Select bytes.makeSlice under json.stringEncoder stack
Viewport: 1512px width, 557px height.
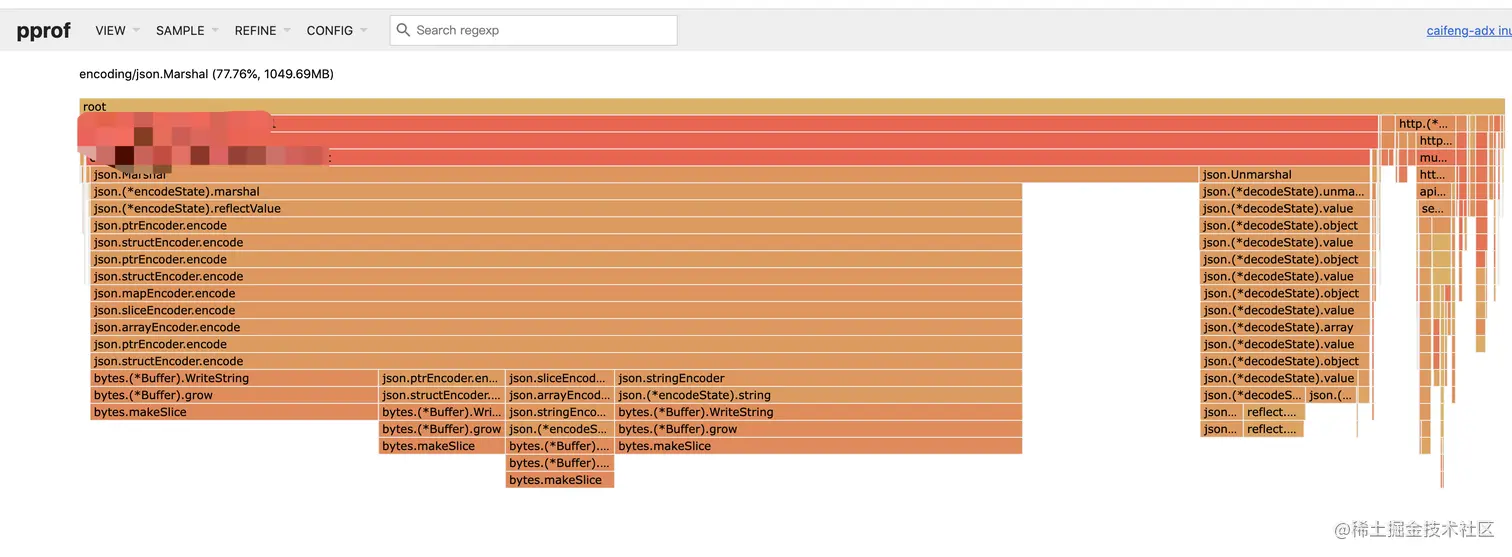[x=819, y=447]
